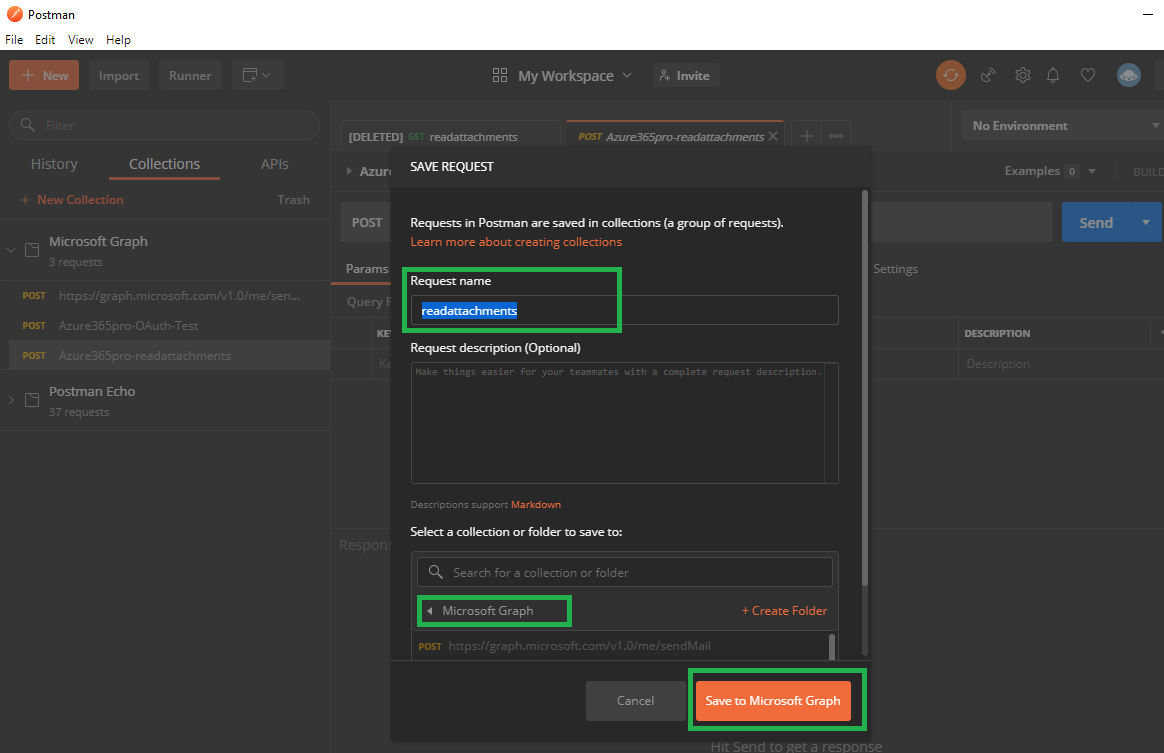The height and width of the screenshot is (753, 1164).
Task: Open the Markdown link
Action: pos(535,504)
